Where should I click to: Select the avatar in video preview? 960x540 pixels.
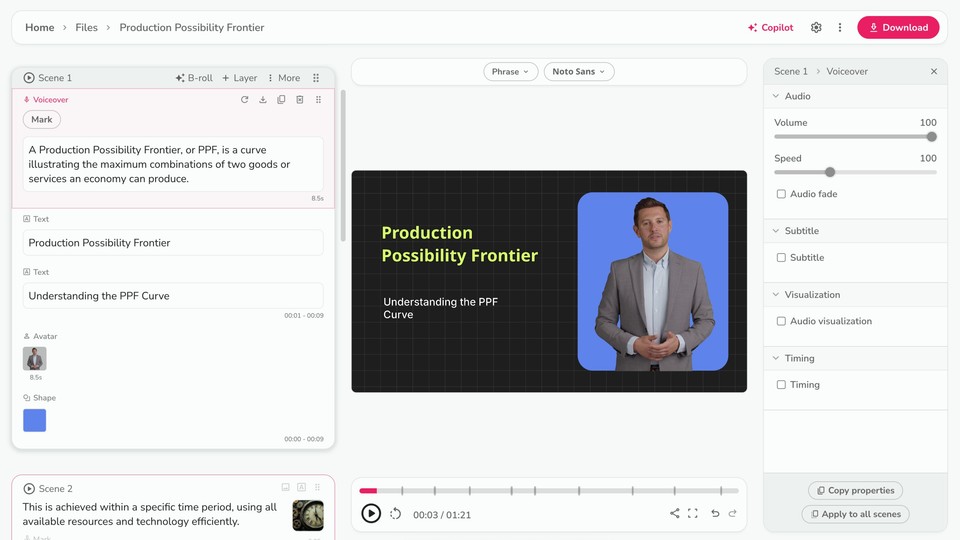tap(653, 282)
